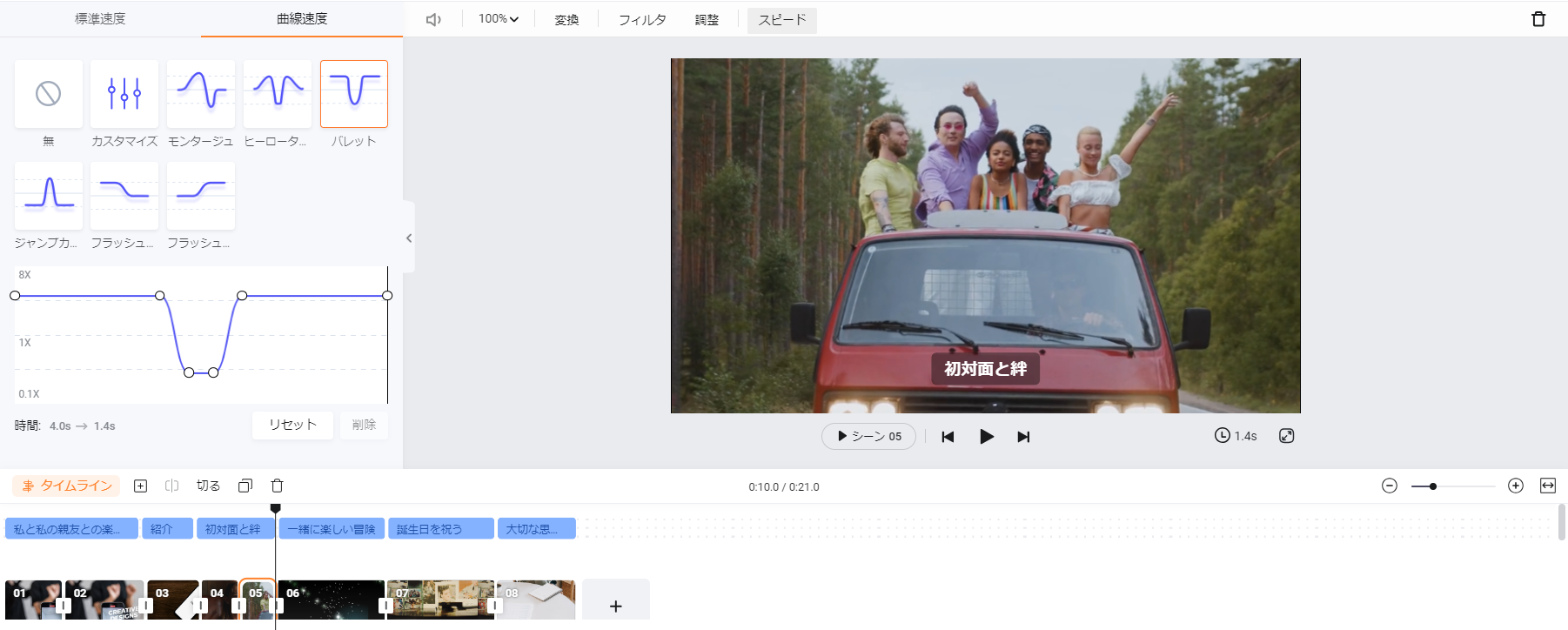Image resolution: width=1568 pixels, height=630 pixels.
Task: Switch to the Standard Speed (標準速度) tab
Action: point(100,18)
